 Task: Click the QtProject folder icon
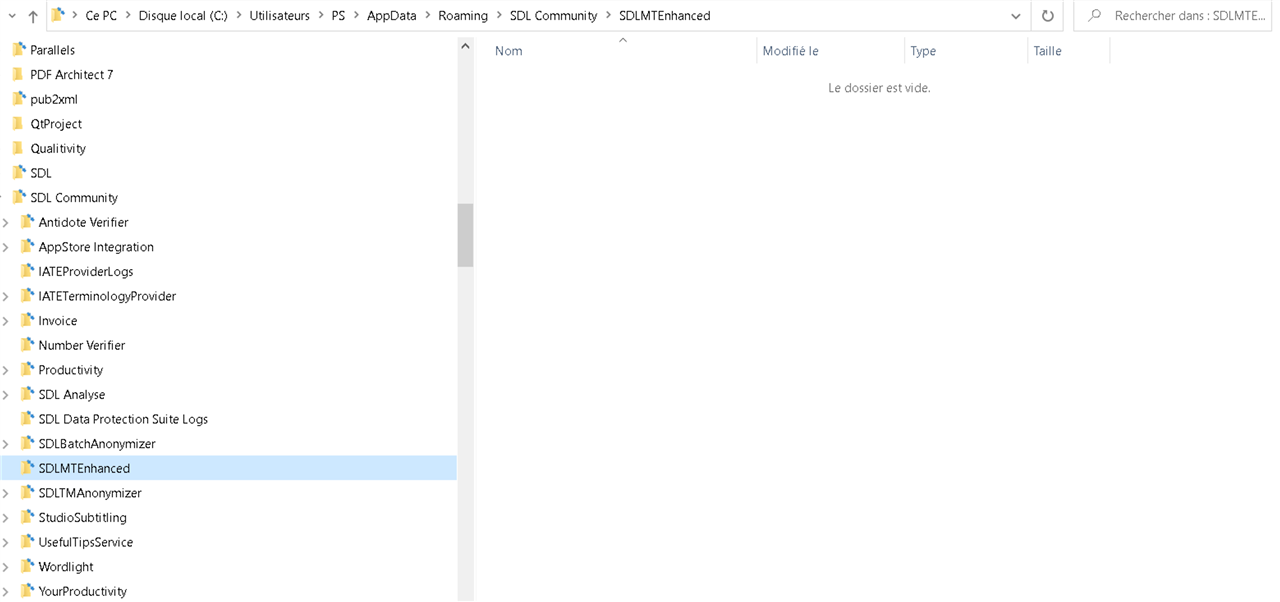18,124
